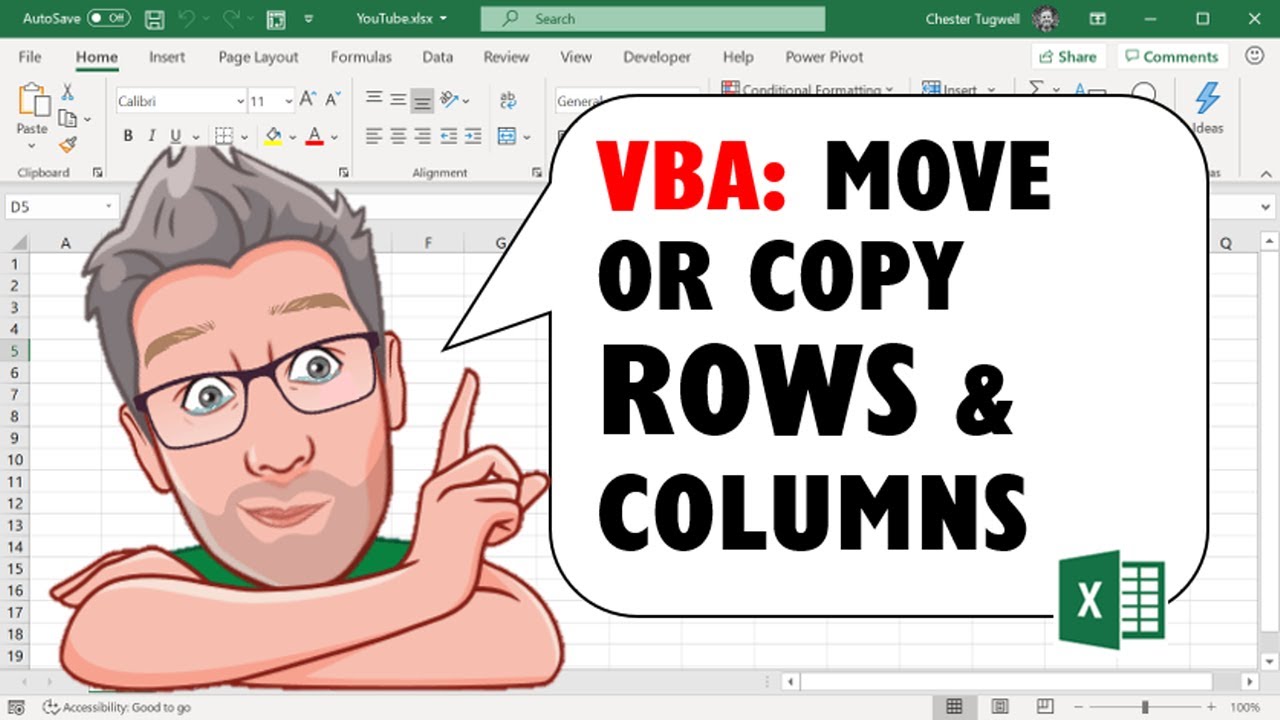Switch to the Page Layout tab

pos(258,57)
